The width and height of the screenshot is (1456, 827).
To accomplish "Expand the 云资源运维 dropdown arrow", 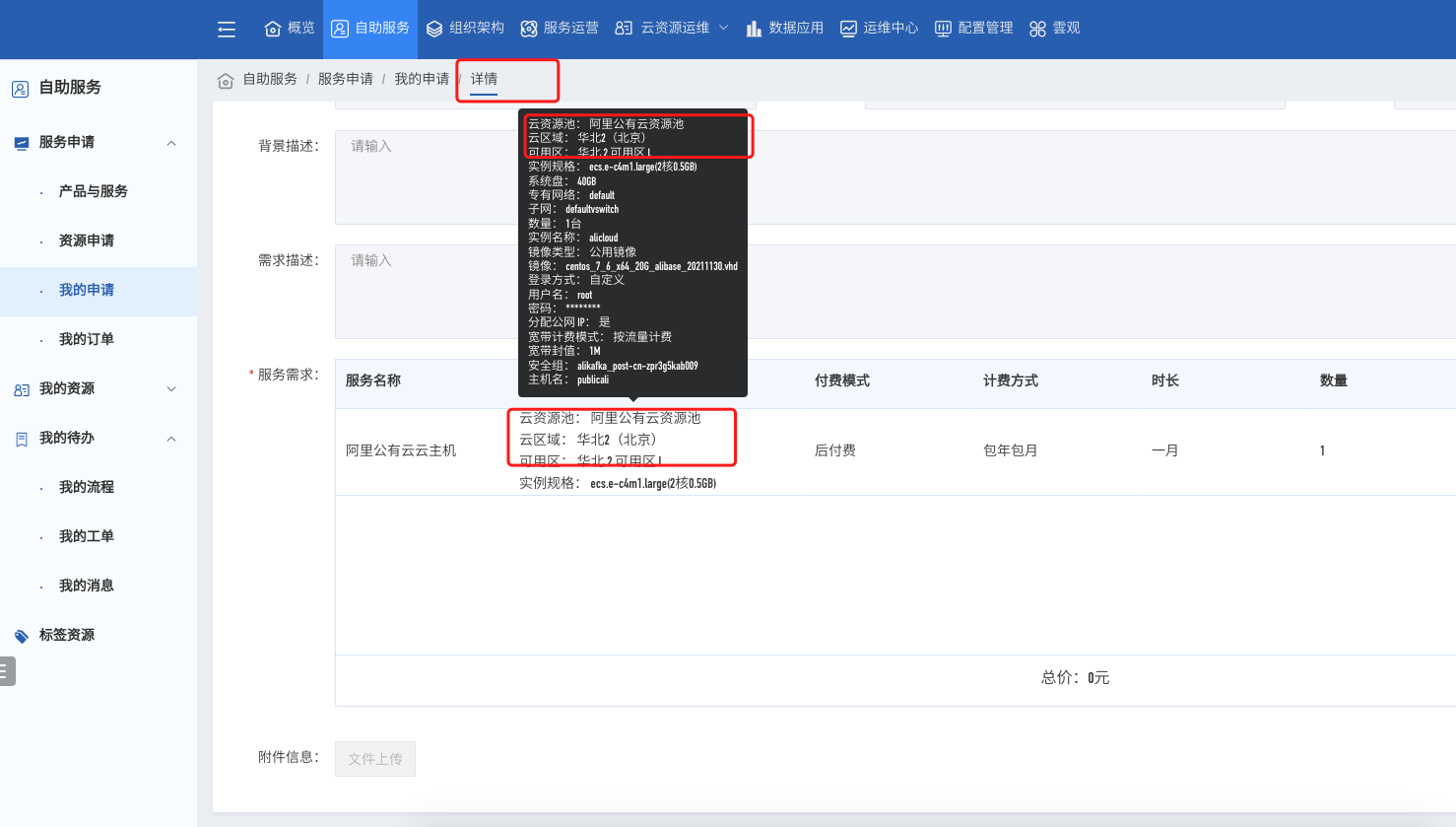I will [723, 29].
